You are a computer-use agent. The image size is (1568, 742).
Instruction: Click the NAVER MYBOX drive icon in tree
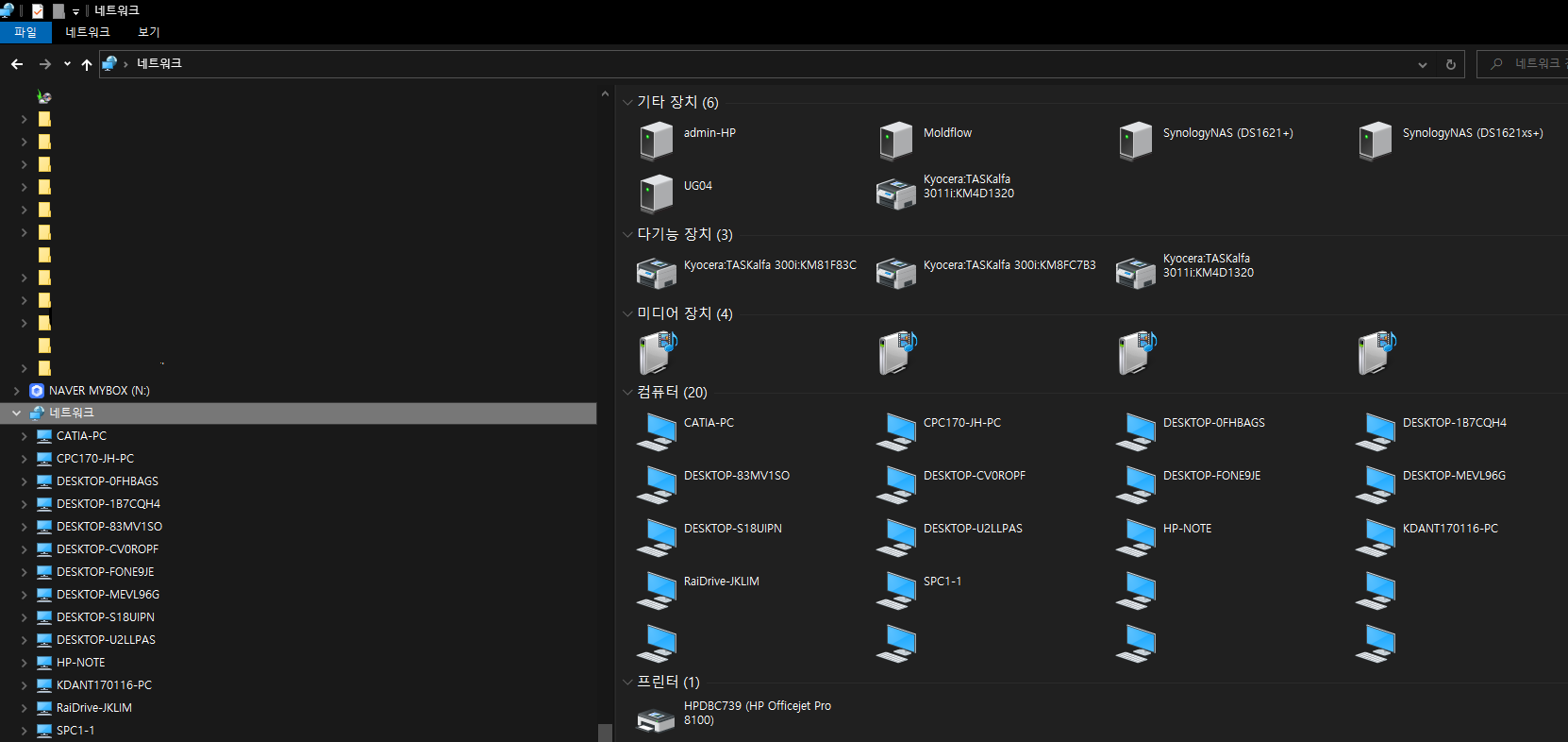click(x=37, y=391)
